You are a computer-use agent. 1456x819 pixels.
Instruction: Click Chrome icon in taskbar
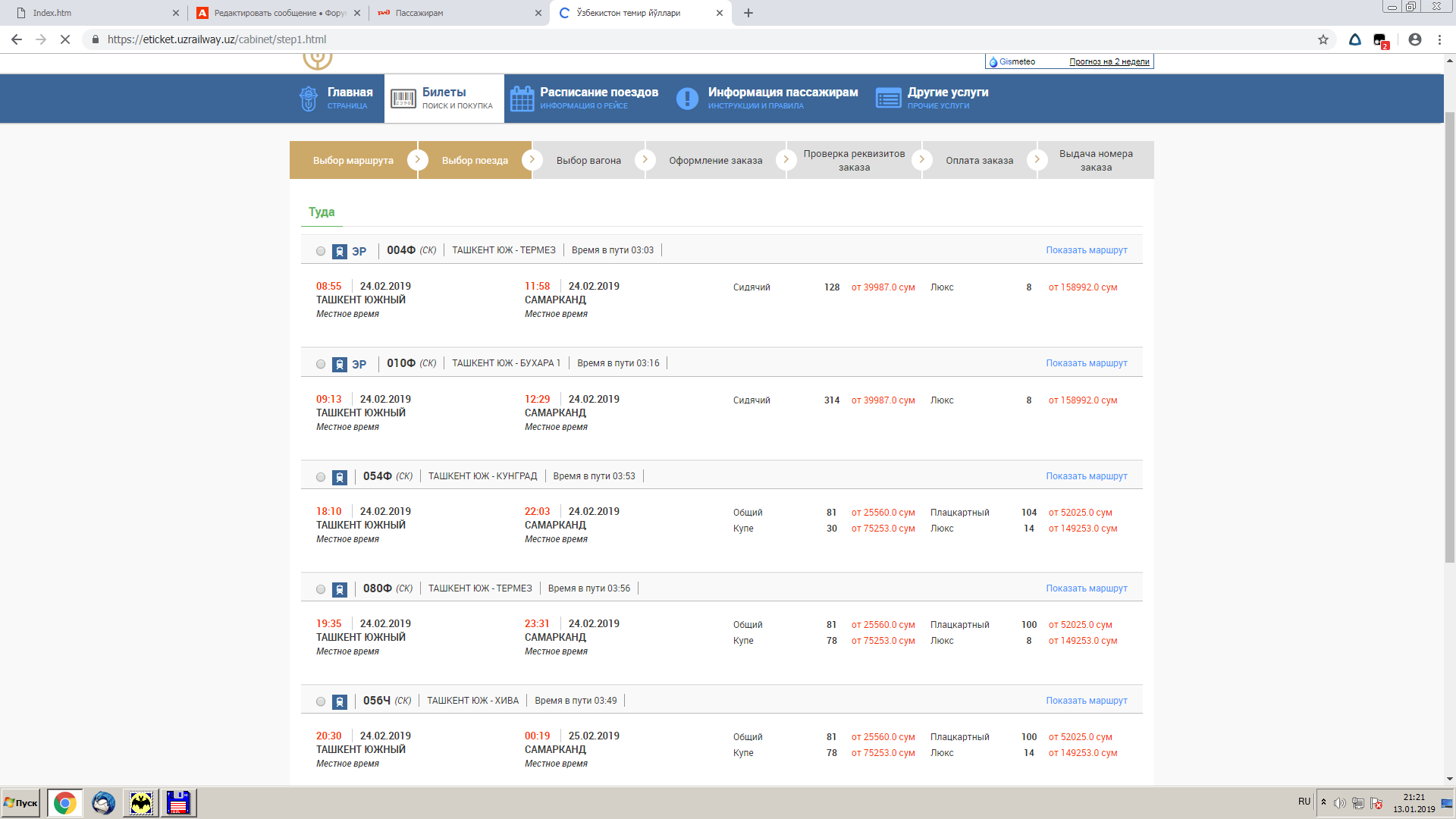coord(65,803)
